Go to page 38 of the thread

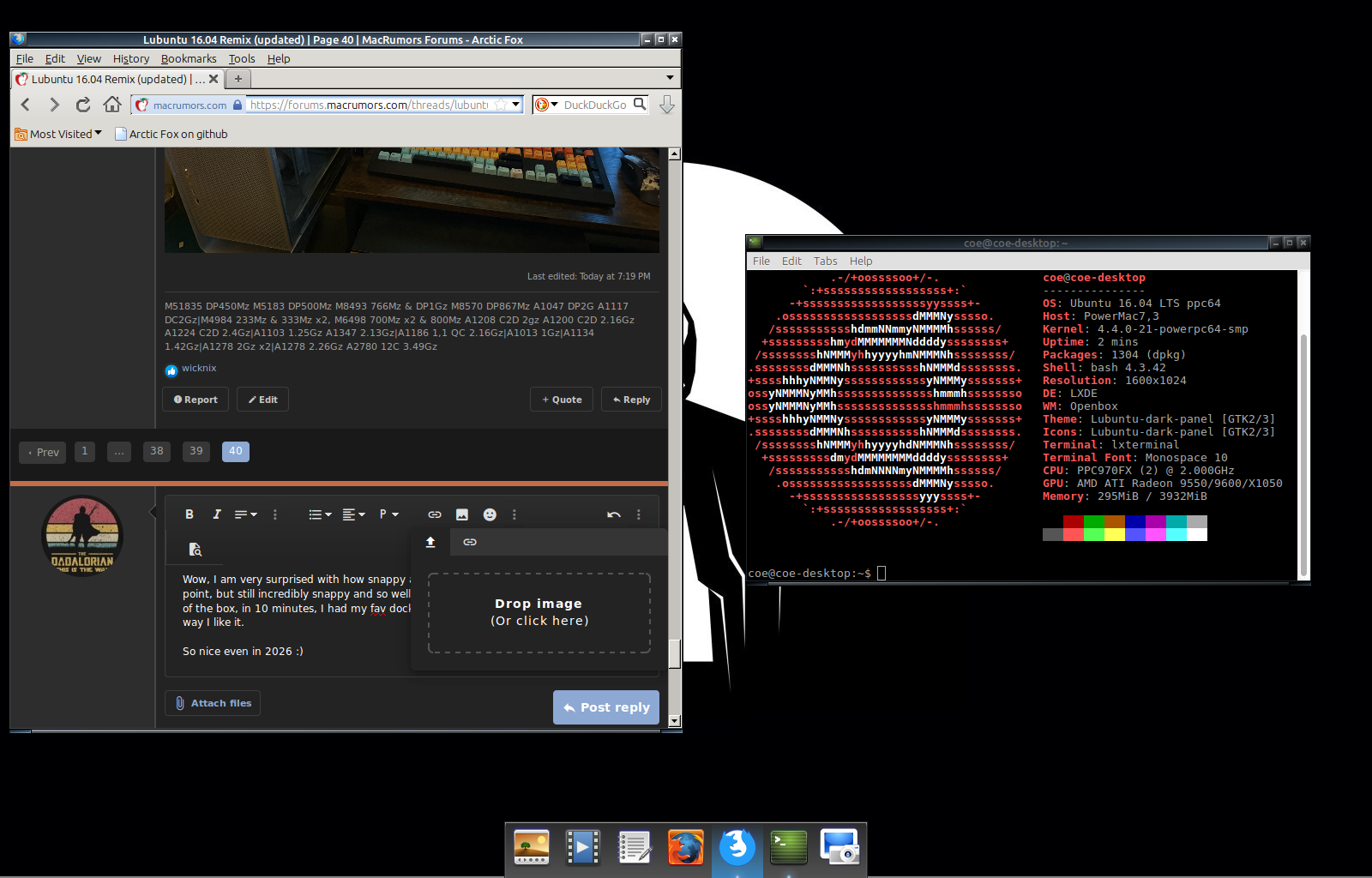156,451
